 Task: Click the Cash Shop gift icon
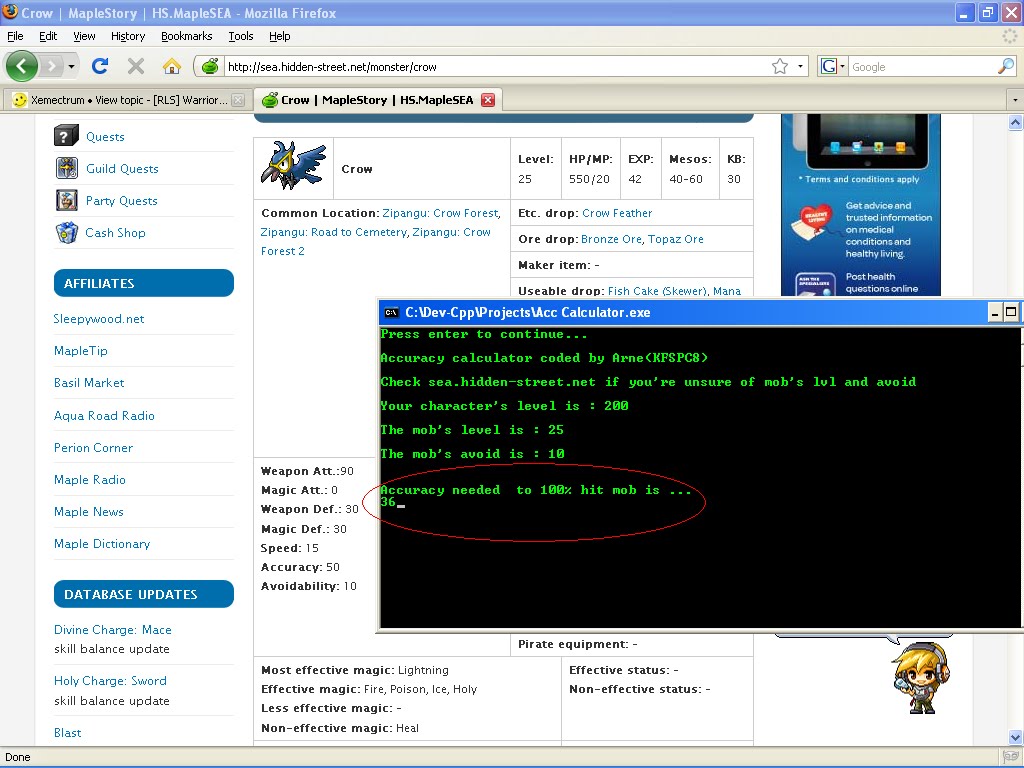(67, 232)
